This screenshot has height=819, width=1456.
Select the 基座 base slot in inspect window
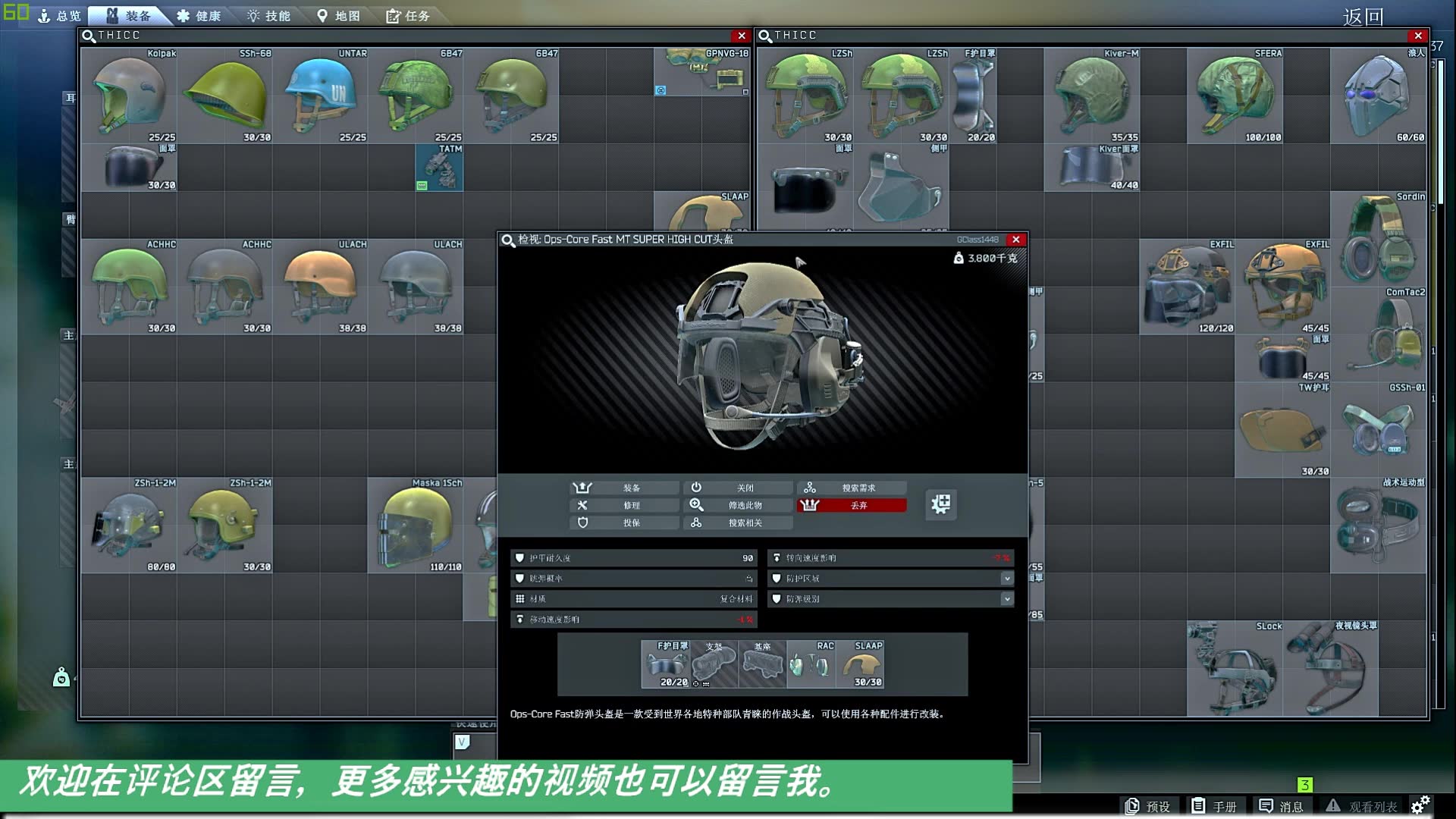click(x=762, y=664)
